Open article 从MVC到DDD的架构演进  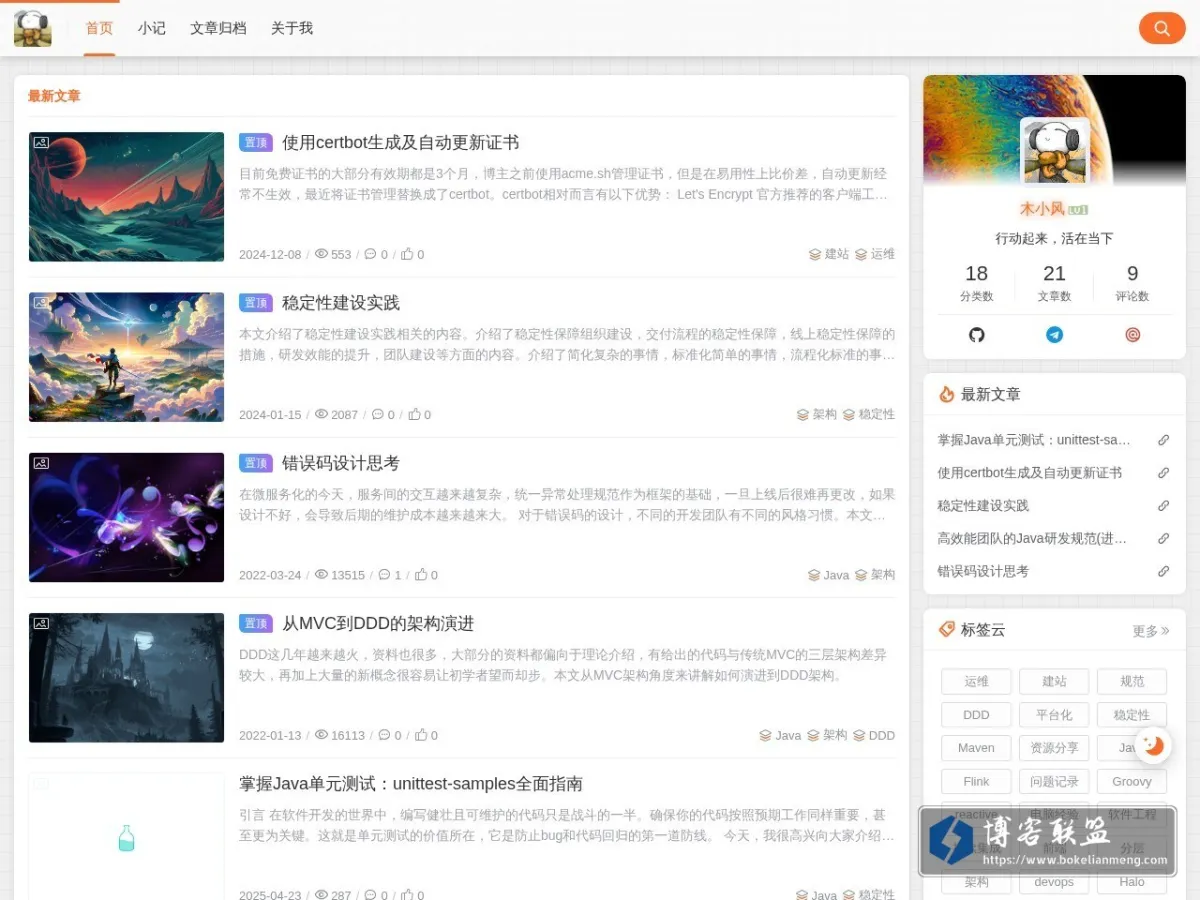(x=378, y=624)
